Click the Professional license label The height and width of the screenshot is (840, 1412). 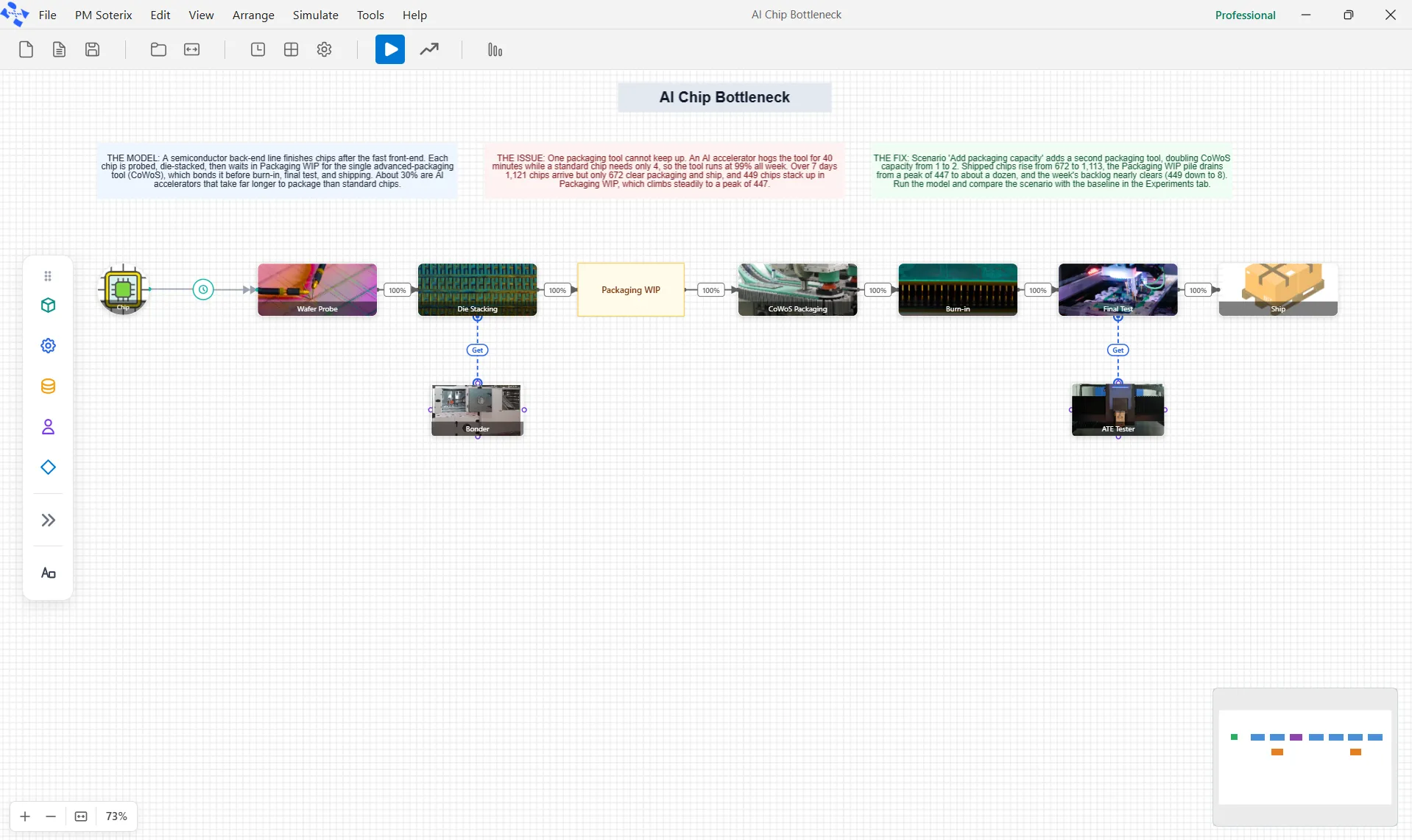pos(1245,15)
